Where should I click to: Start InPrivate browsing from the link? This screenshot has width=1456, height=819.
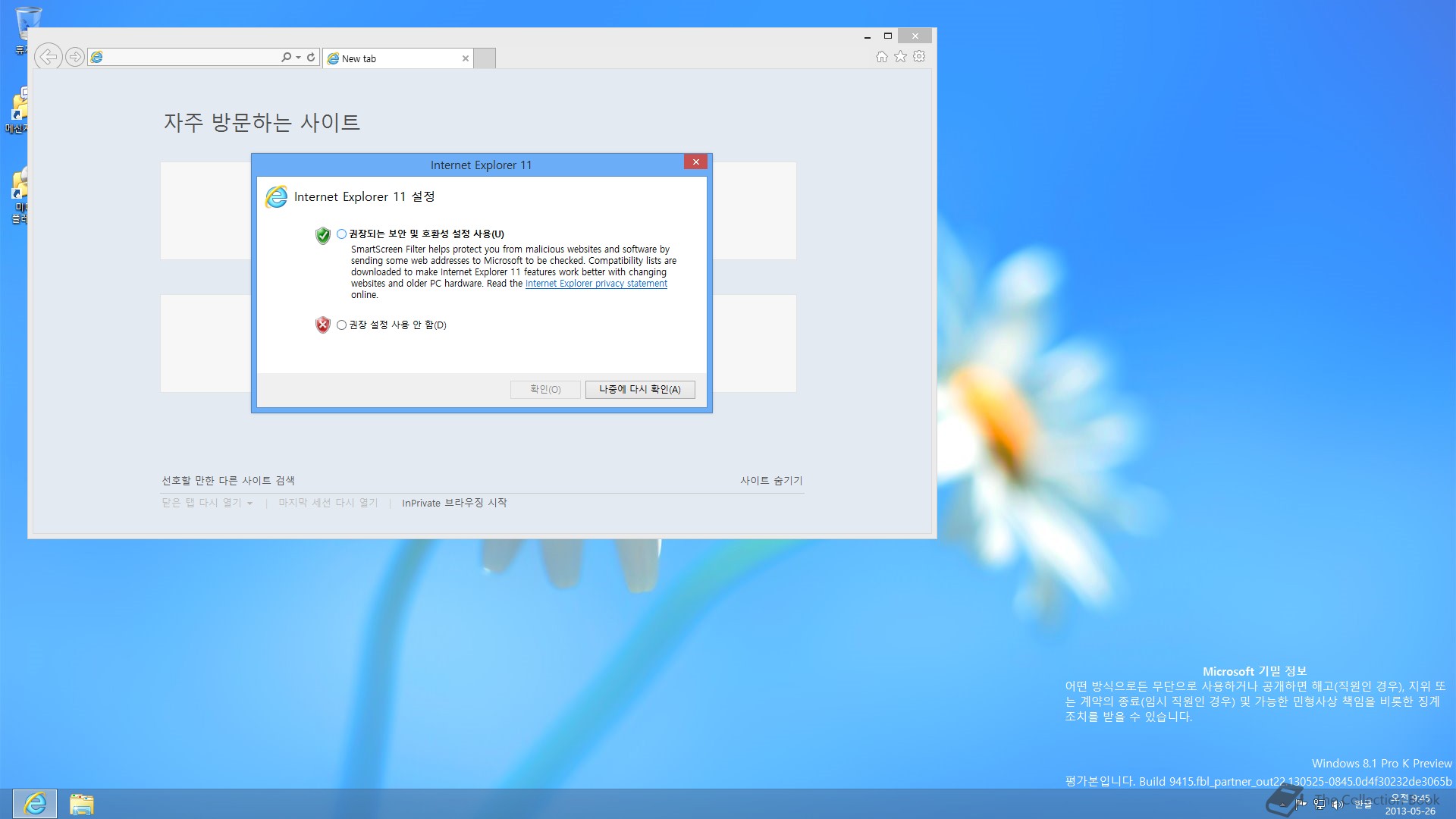454,503
